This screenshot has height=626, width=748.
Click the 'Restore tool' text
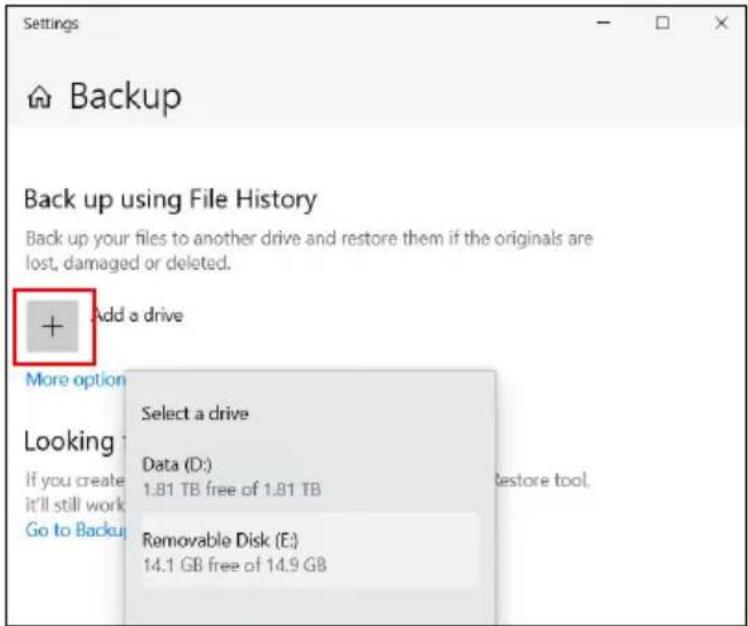tap(541, 480)
